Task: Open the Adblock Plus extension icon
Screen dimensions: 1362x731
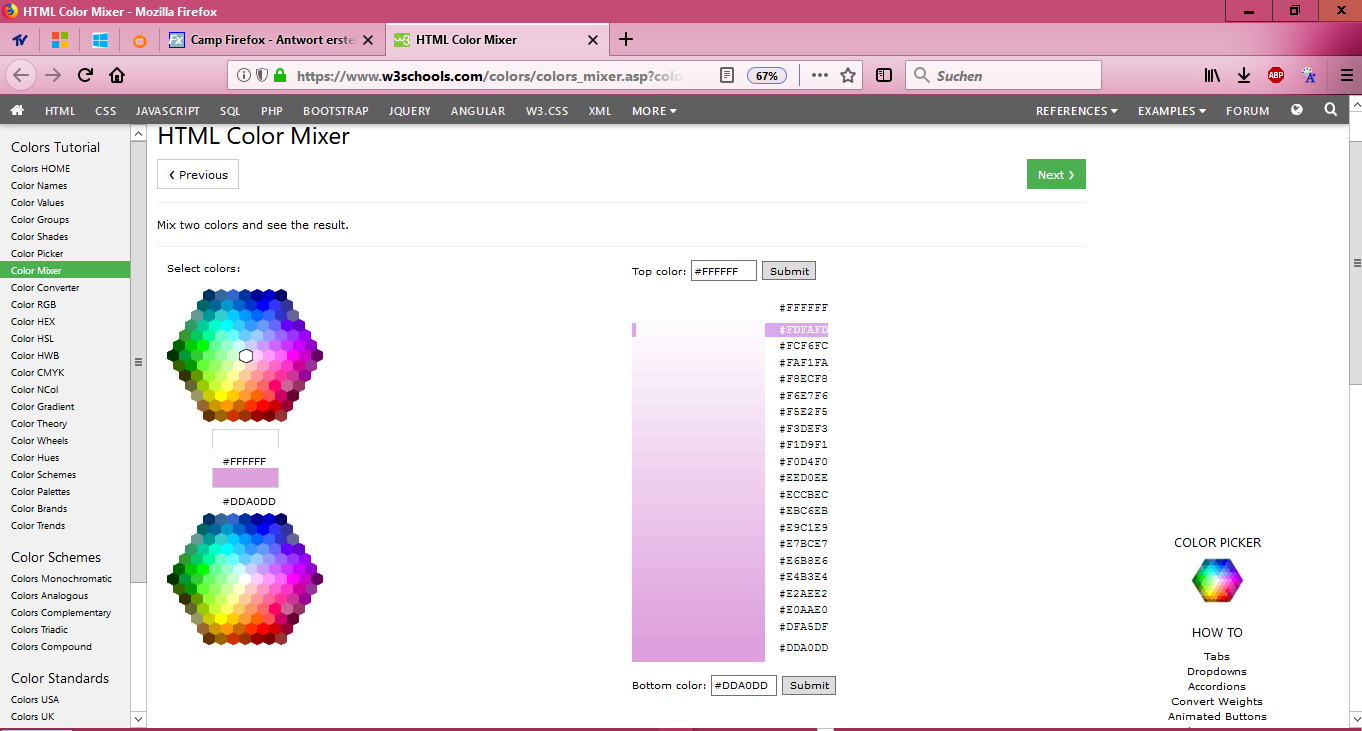Action: point(1275,76)
